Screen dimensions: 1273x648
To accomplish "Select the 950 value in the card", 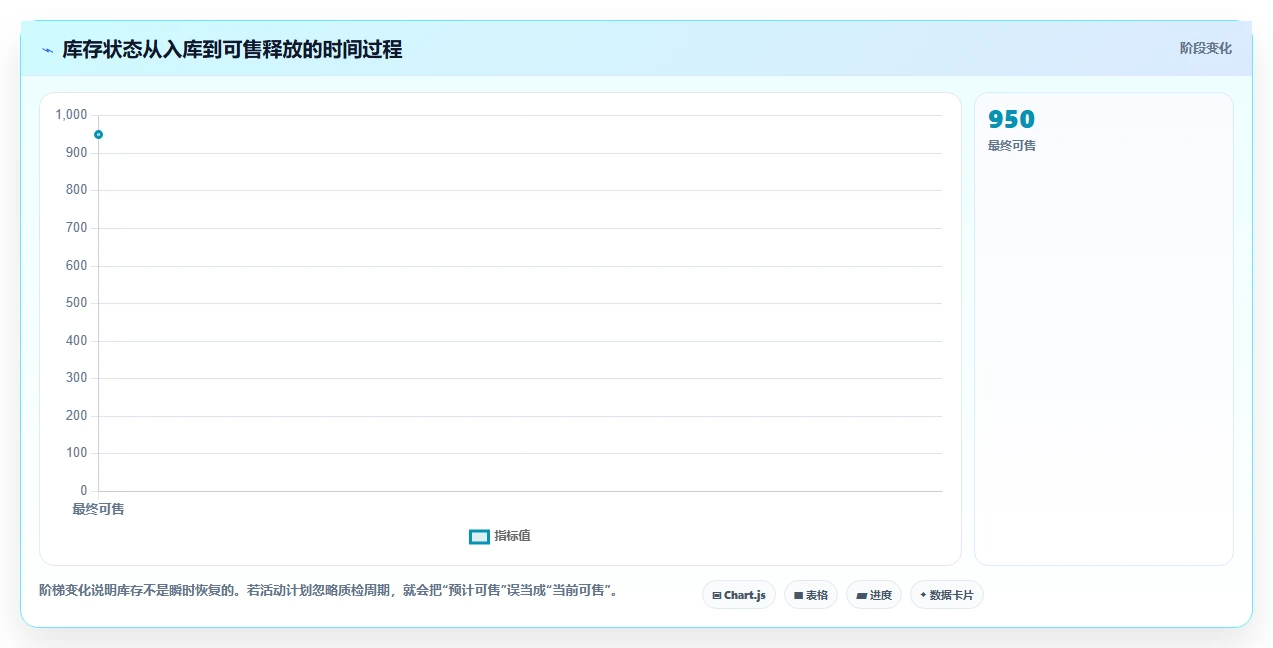I will (x=1011, y=119).
